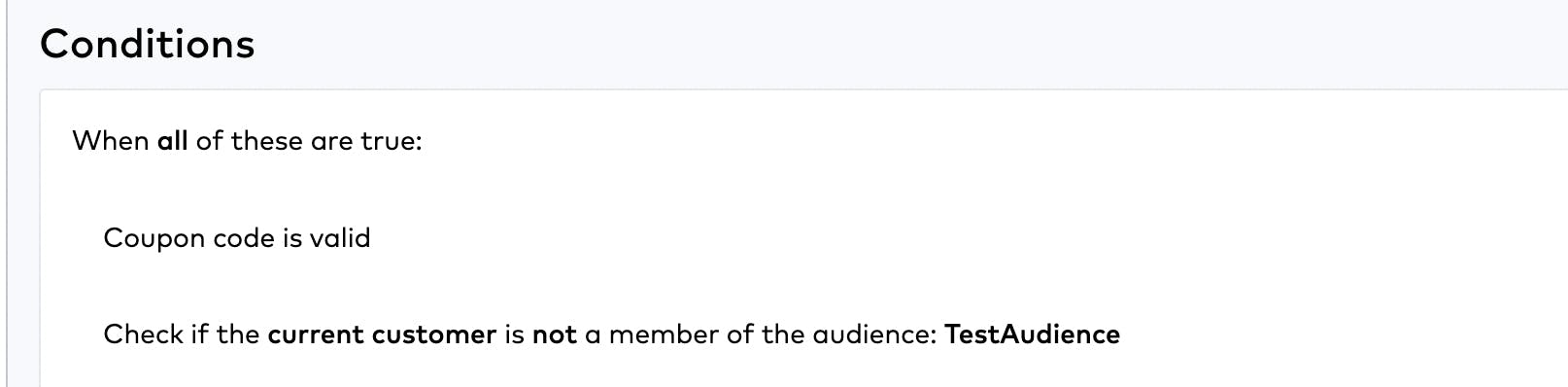Image resolution: width=1568 pixels, height=387 pixels.
Task: Click the word 'When' in rule header
Action: point(110,141)
